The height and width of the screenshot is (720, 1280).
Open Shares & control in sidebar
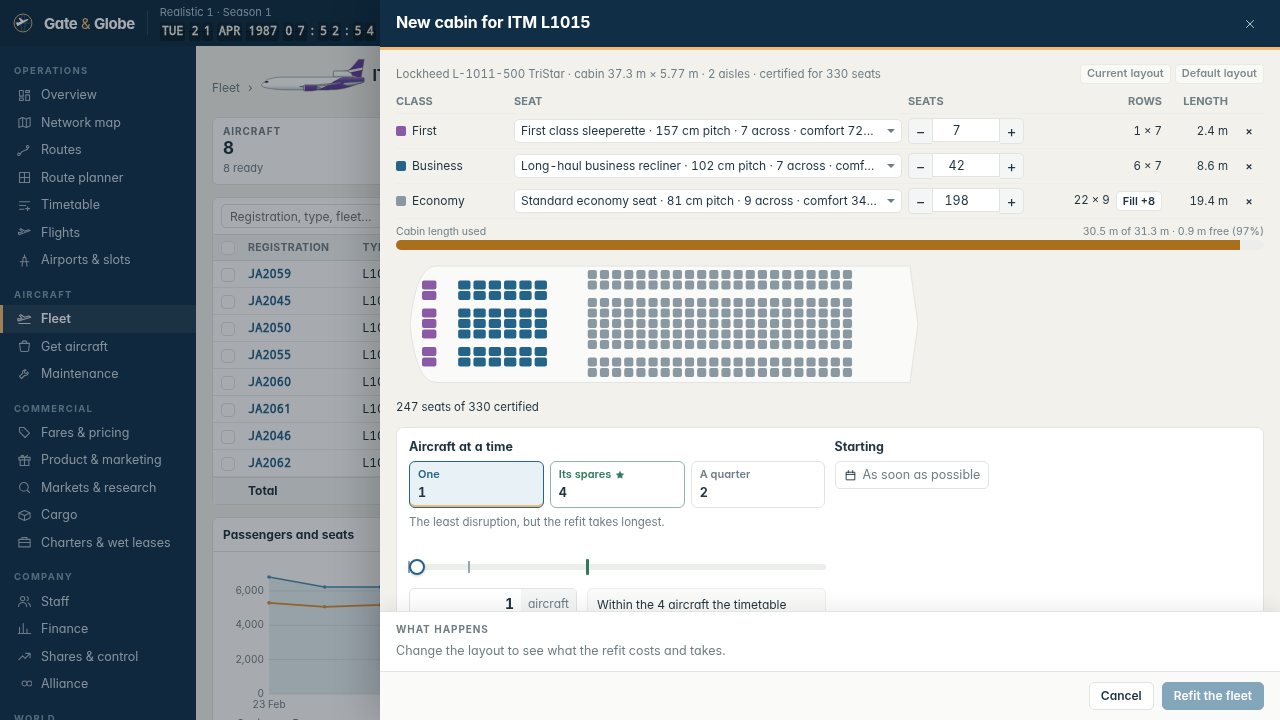(98, 656)
